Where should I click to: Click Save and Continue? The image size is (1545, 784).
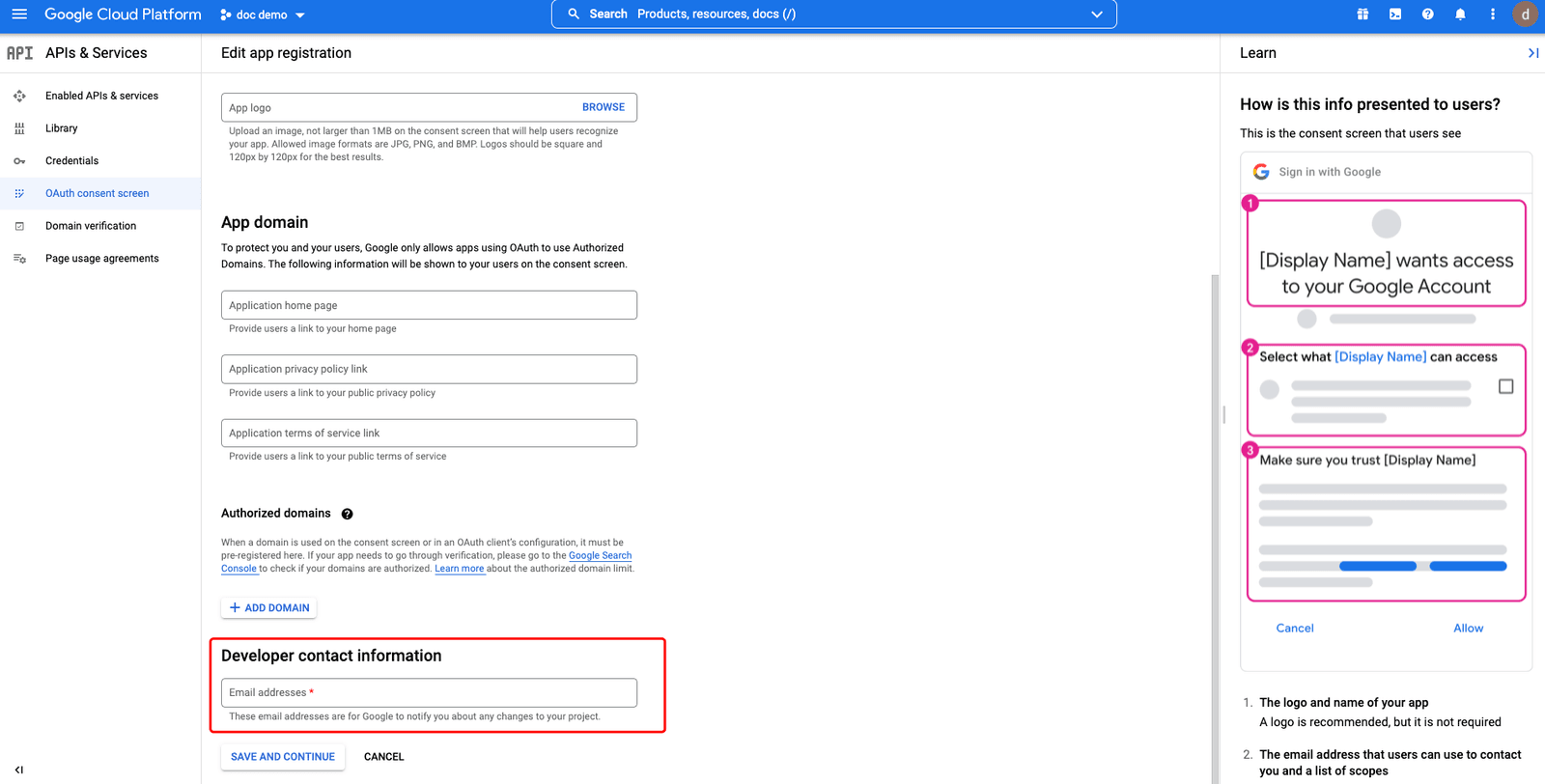click(283, 757)
